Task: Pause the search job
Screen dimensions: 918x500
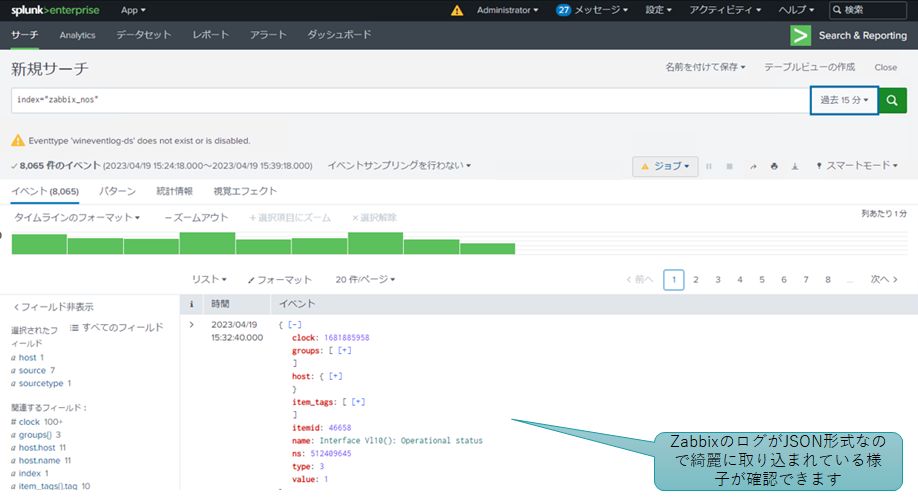Action: coord(708,166)
